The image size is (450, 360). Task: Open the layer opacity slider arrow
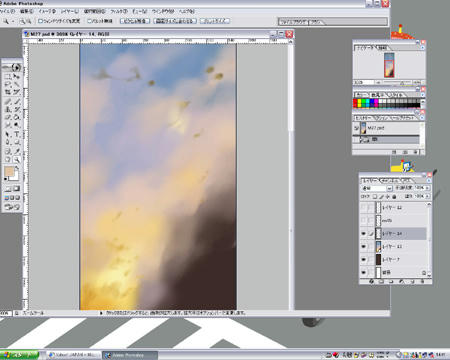tap(428, 188)
